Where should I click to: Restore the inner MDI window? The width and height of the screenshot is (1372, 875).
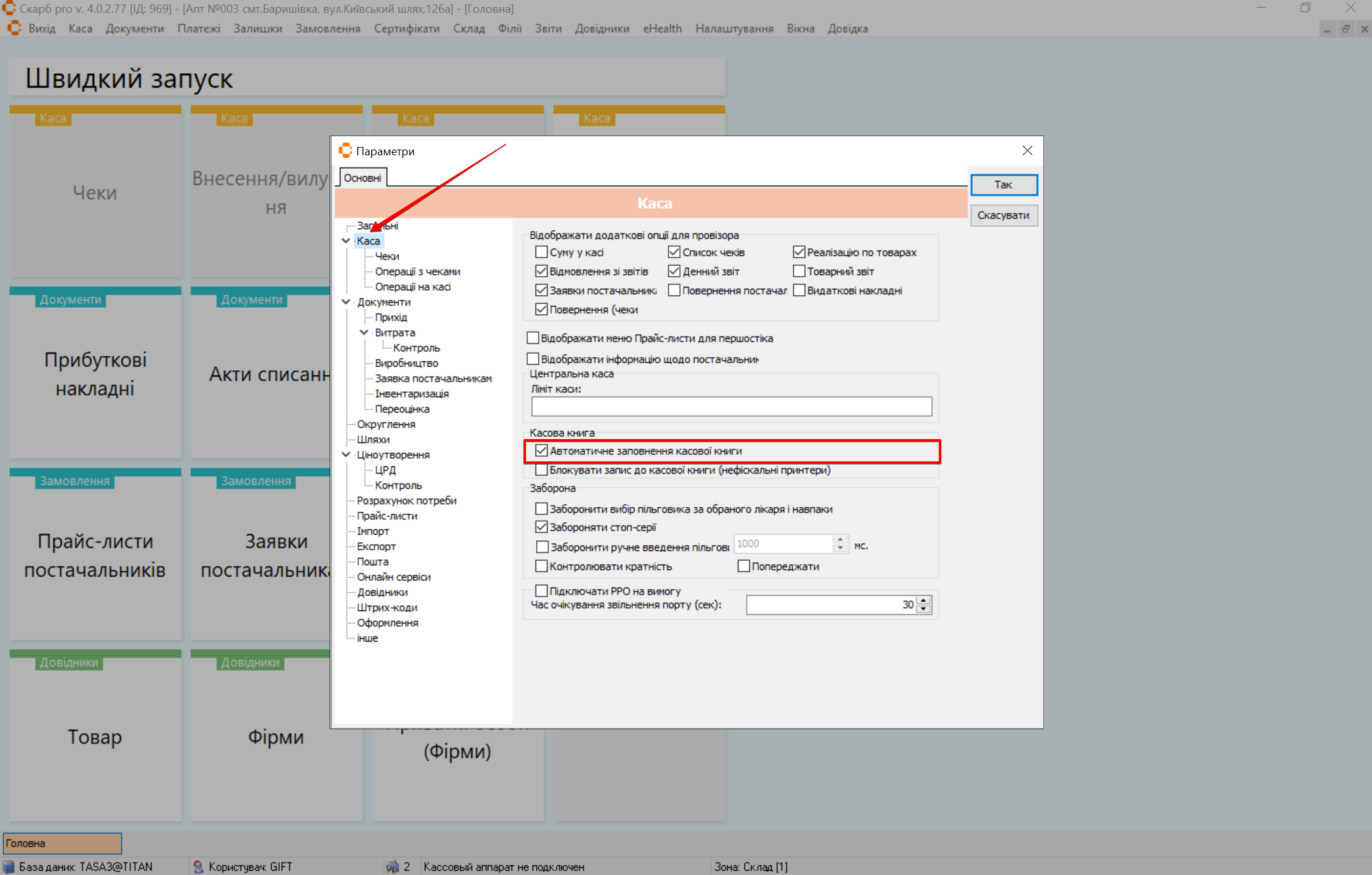point(1346,29)
